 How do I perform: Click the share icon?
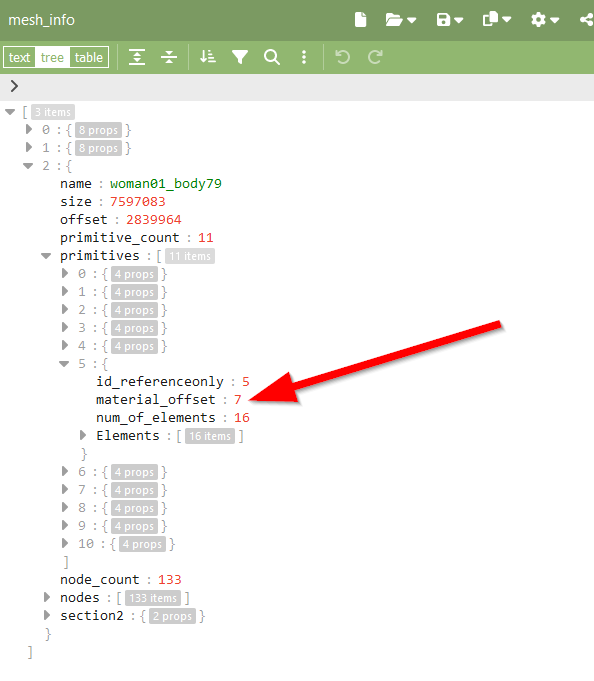(587, 20)
